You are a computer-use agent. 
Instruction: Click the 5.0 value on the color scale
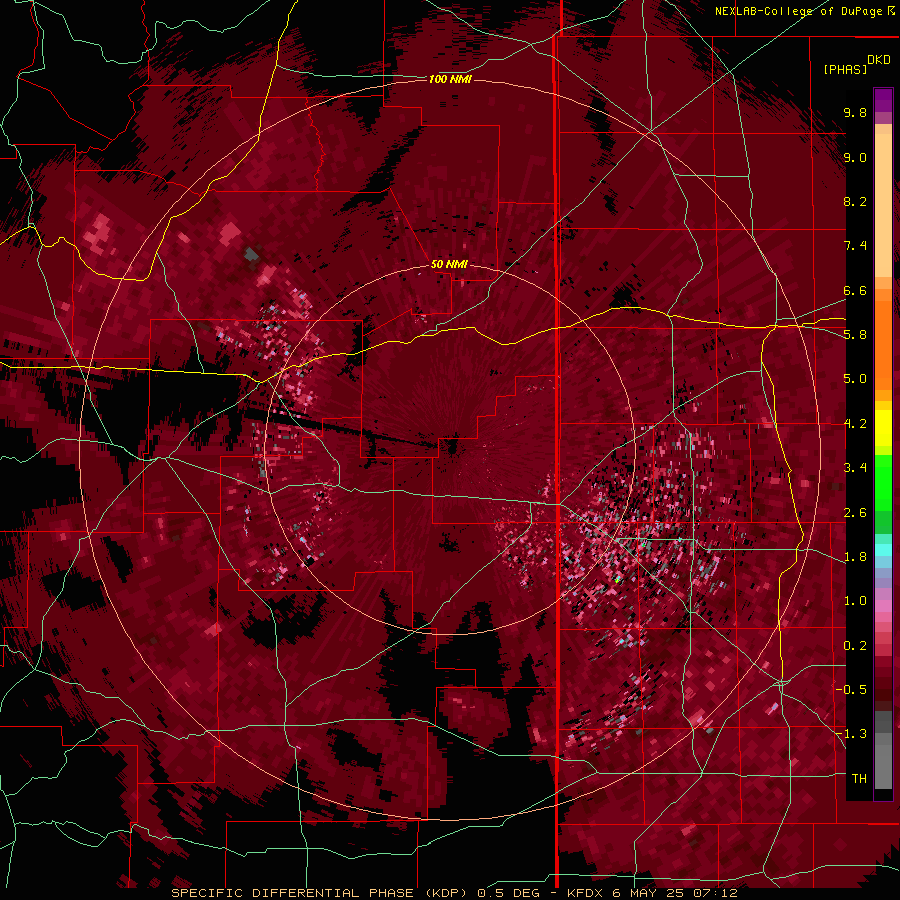[x=855, y=379]
